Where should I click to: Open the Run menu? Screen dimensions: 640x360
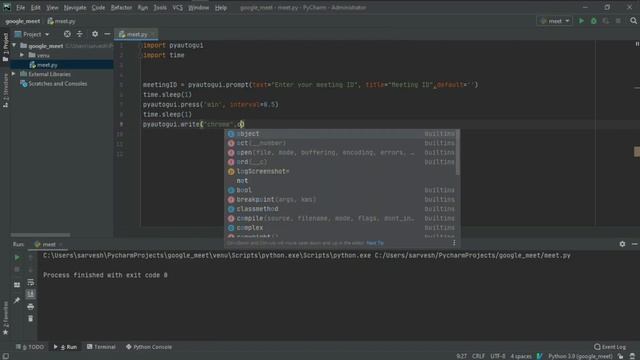142,7
